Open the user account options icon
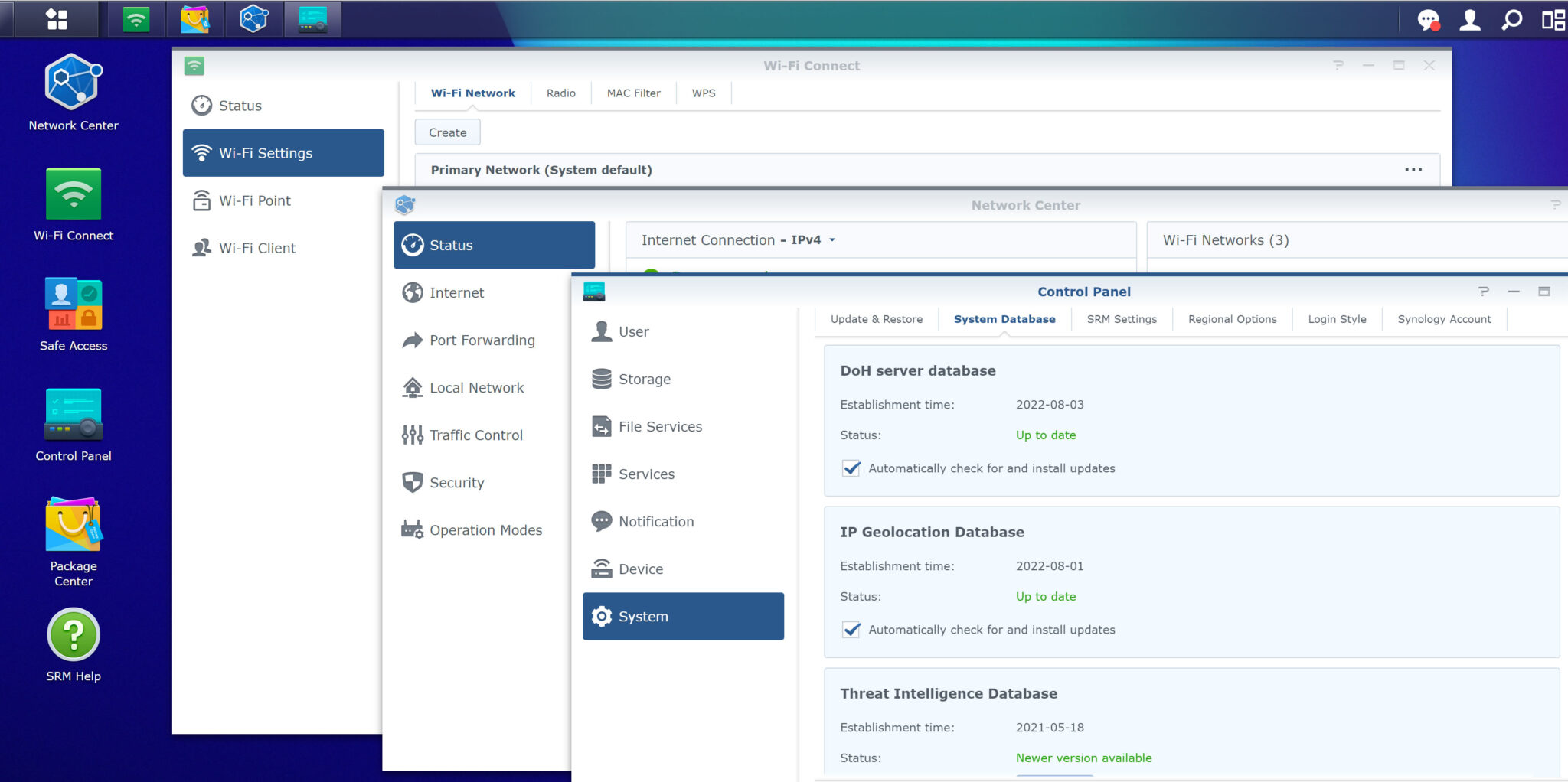Screen dimensions: 1568x782 click(x=1469, y=20)
